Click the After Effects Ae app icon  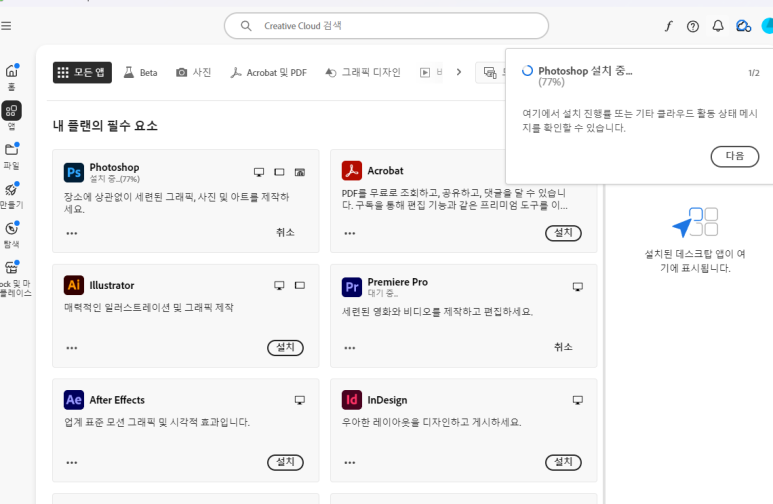click(74, 400)
